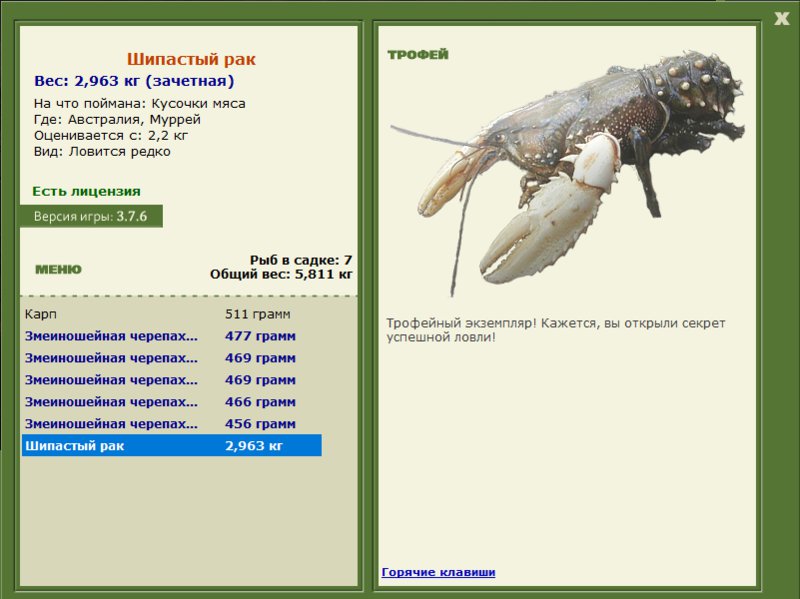Click the Рыб в садке: 7 counter
Image resolution: width=800 pixels, height=599 pixels.
[301, 260]
